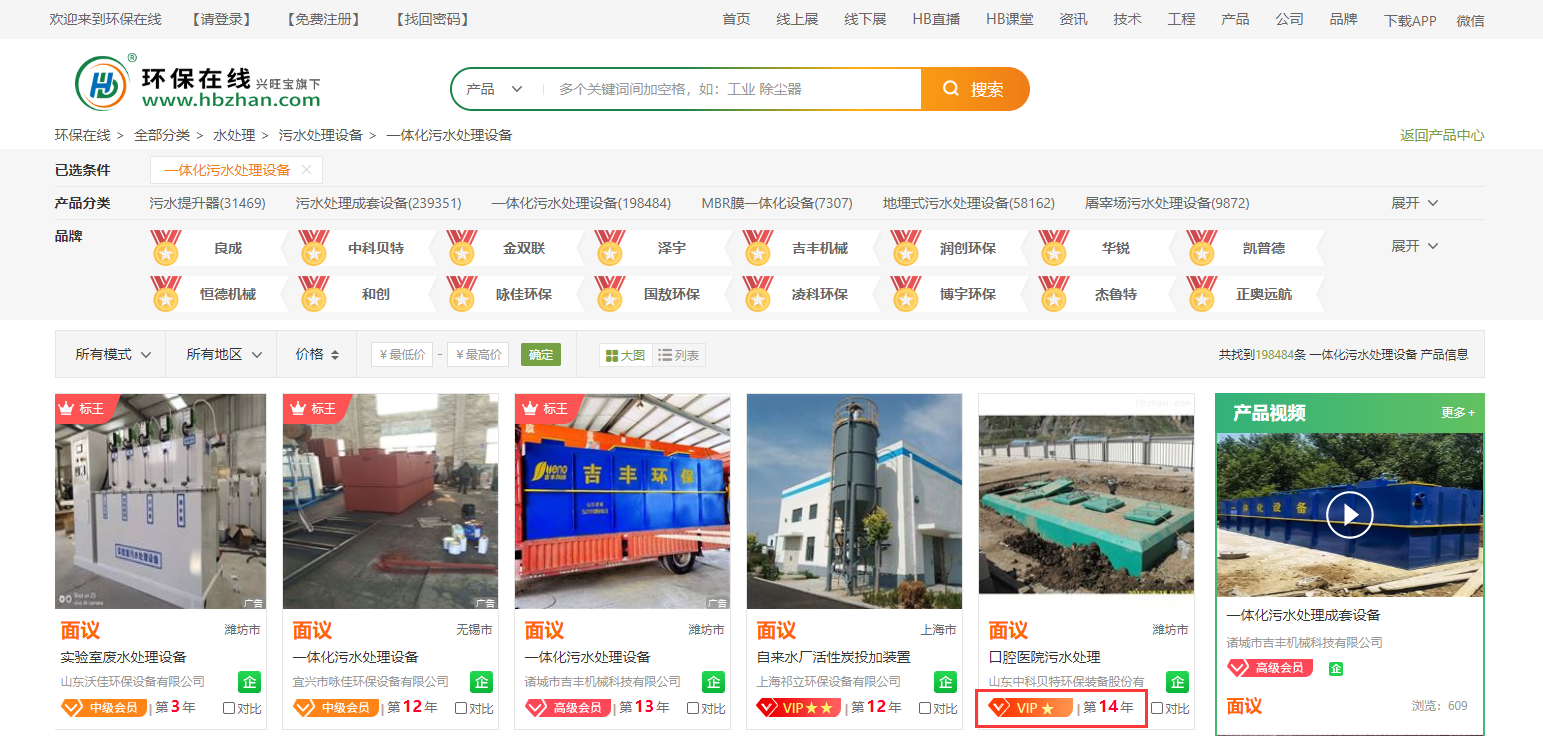1543x736 pixels.
Task: Click the 标王 crown badge on first product
Action: pos(80,408)
